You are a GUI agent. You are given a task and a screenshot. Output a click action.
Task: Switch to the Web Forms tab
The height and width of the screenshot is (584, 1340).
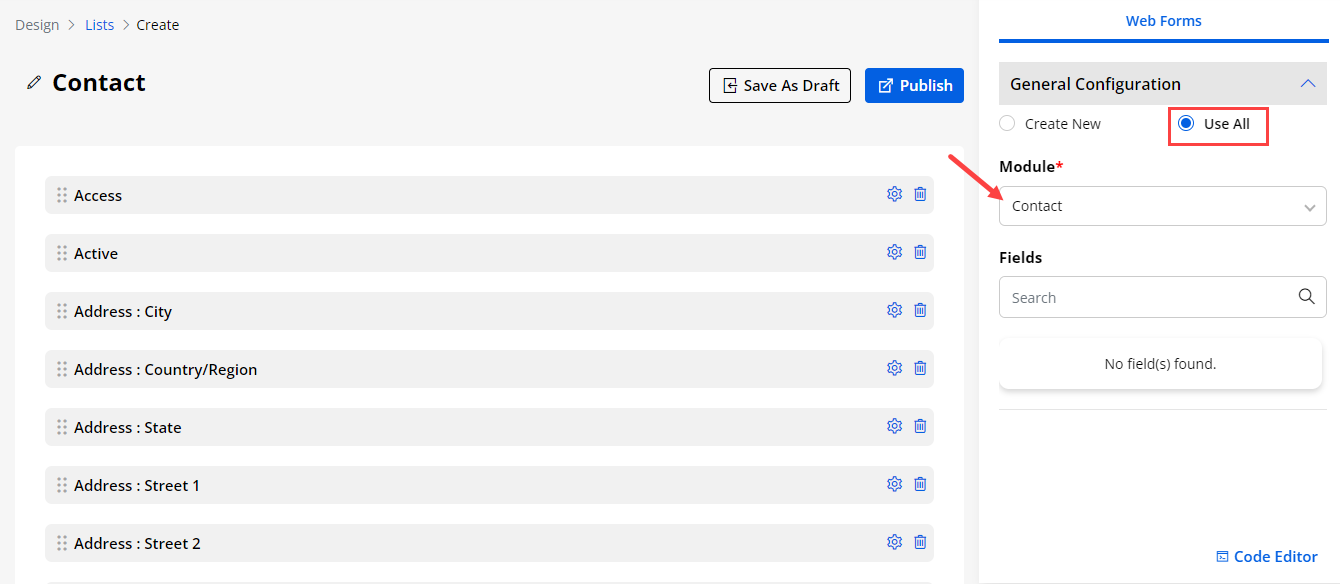1163,21
